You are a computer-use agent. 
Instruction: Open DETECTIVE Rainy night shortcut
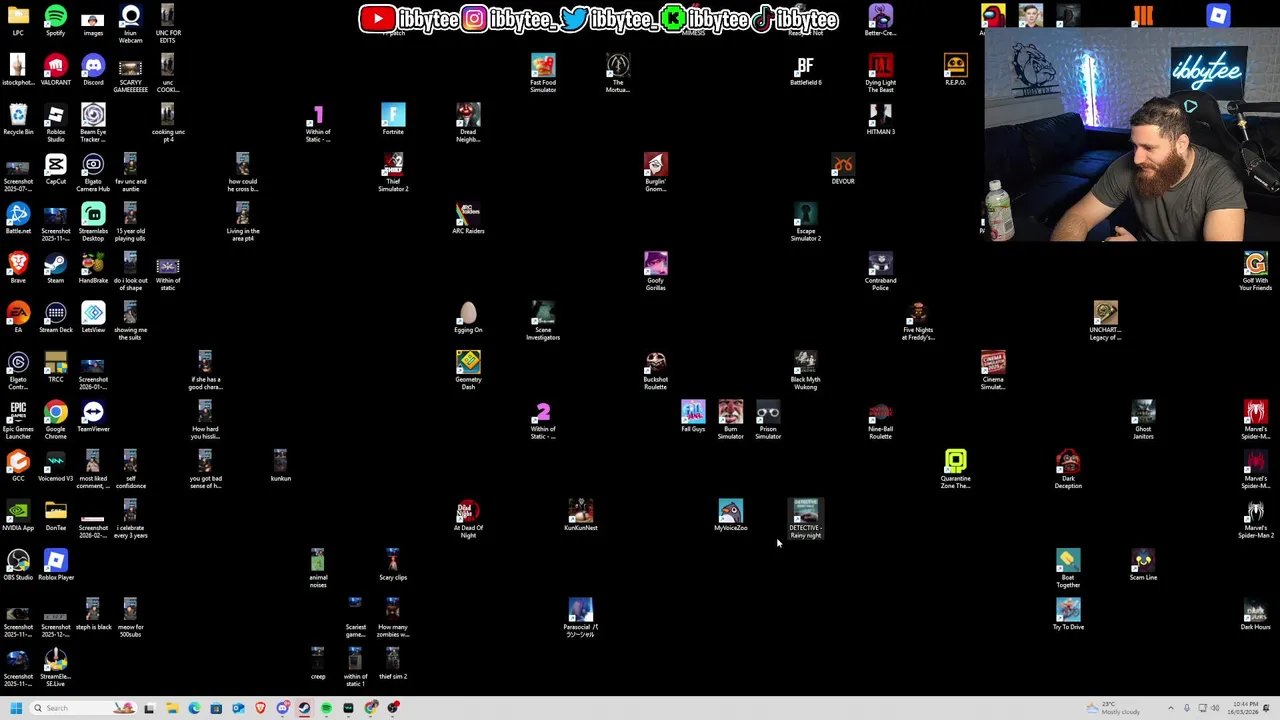tap(805, 519)
